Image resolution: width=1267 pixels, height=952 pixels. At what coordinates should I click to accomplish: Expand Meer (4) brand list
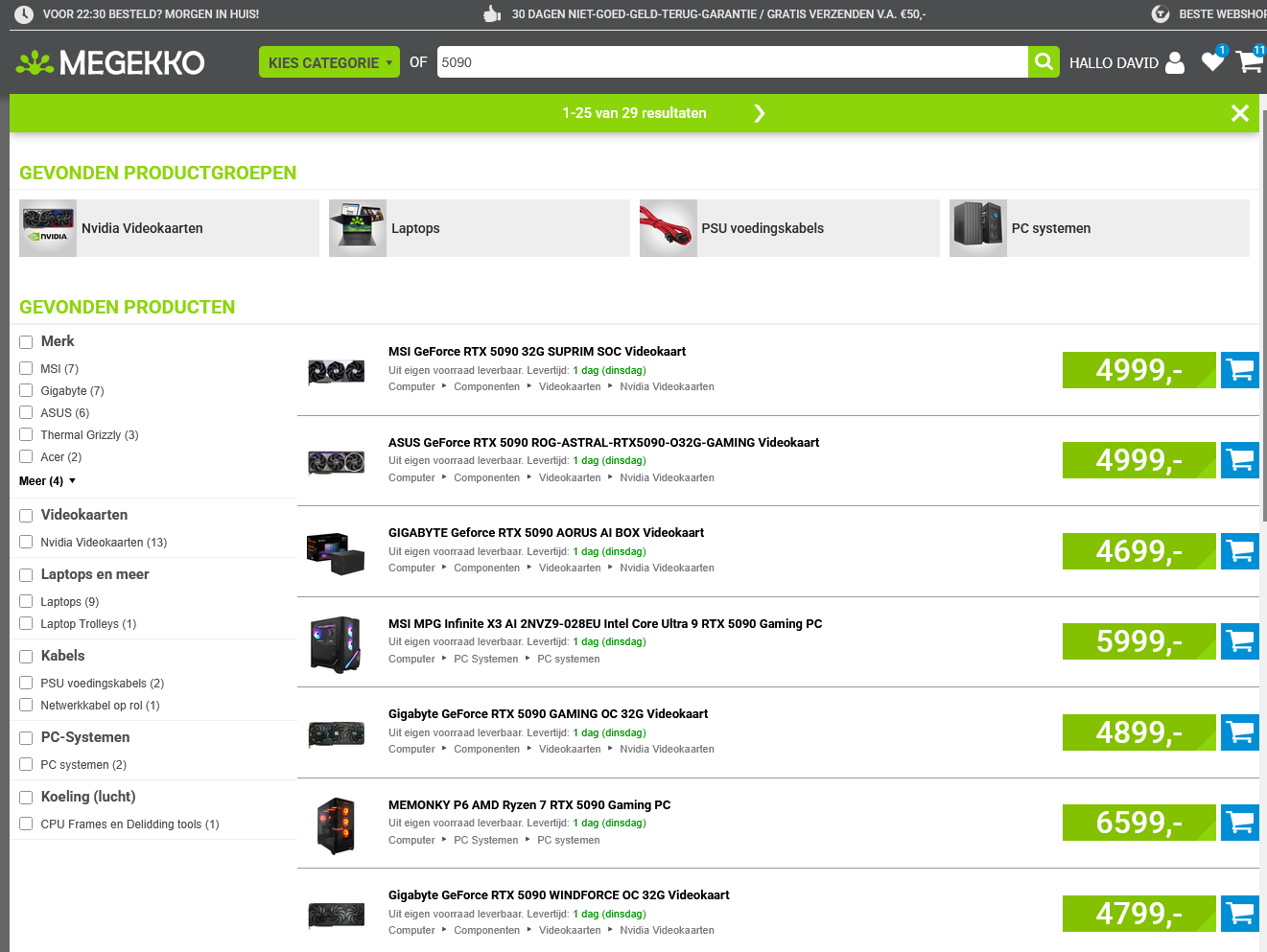47,481
